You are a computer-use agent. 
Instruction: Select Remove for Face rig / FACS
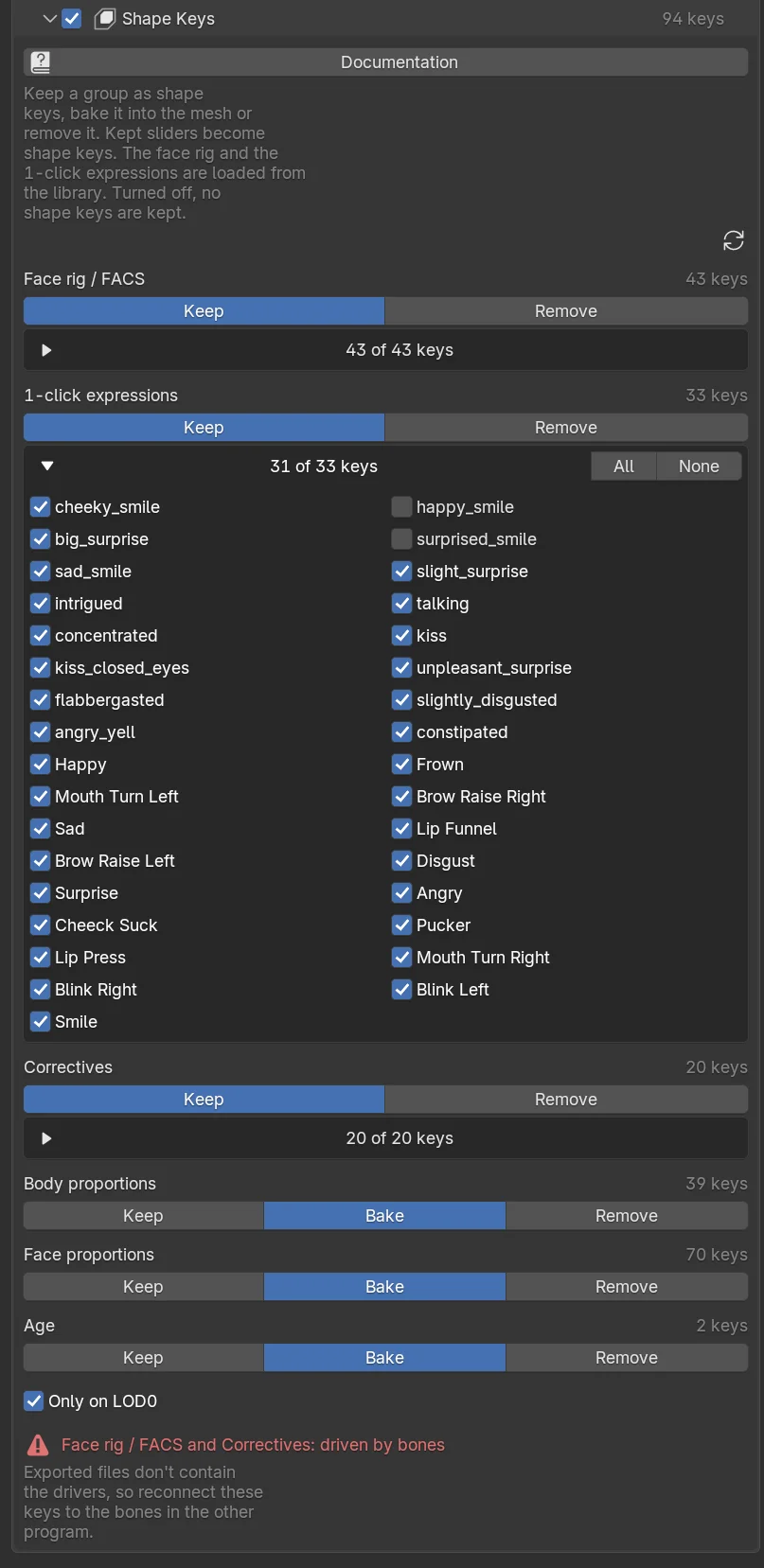(566, 311)
